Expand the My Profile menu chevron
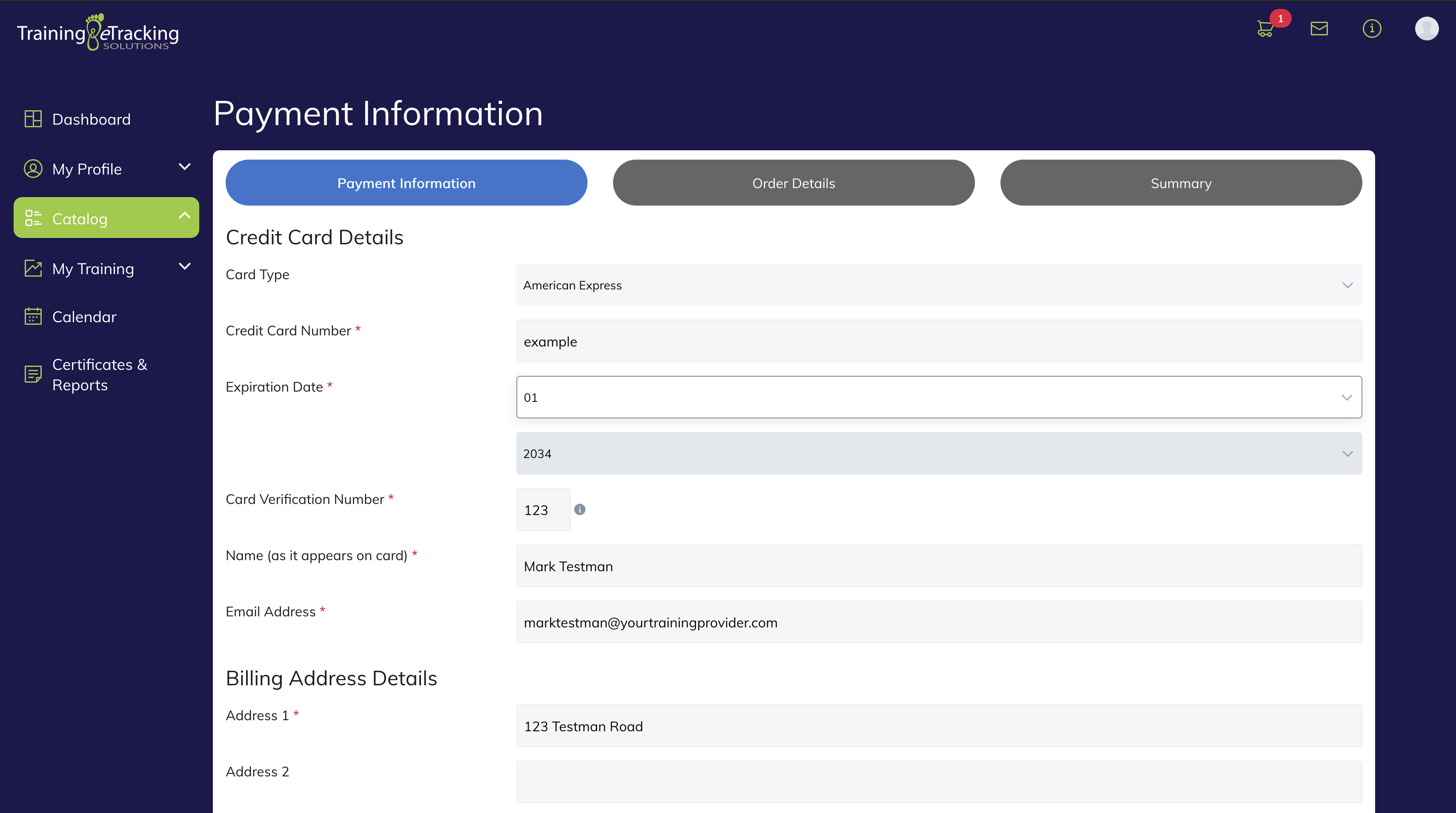Viewport: 1456px width, 813px height. coord(184,167)
